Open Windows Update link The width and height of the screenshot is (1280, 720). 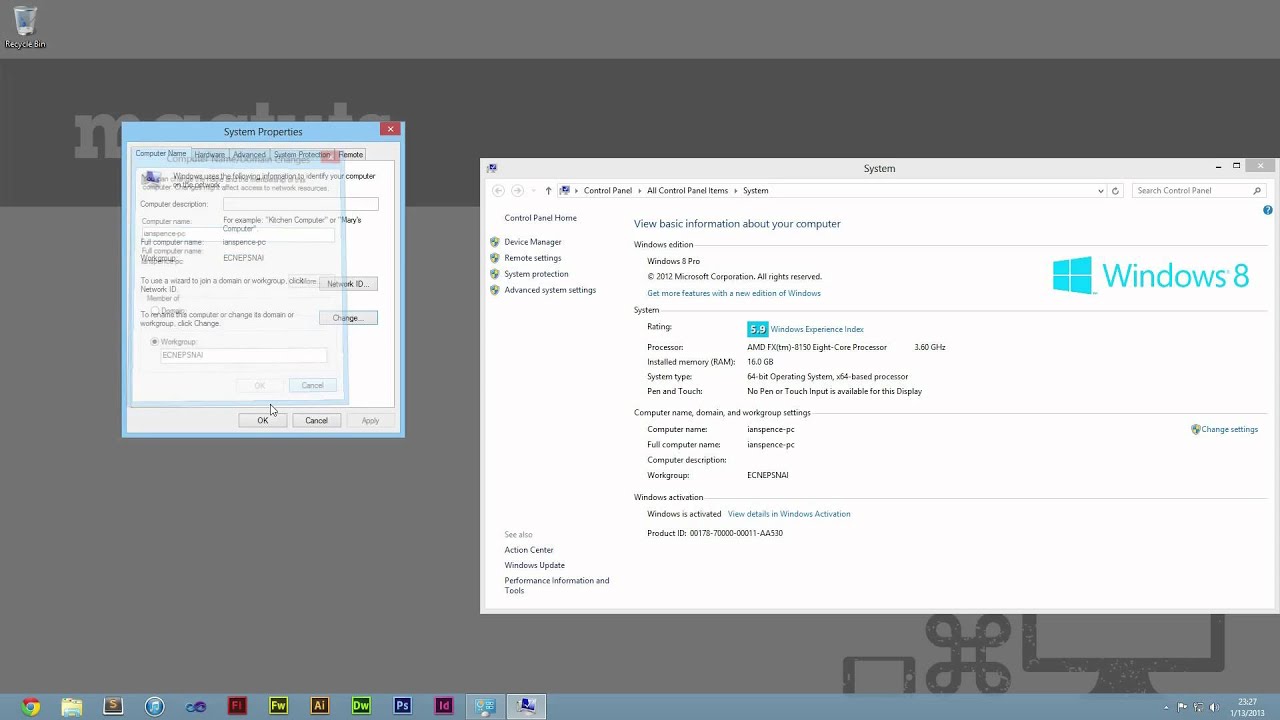[534, 565]
